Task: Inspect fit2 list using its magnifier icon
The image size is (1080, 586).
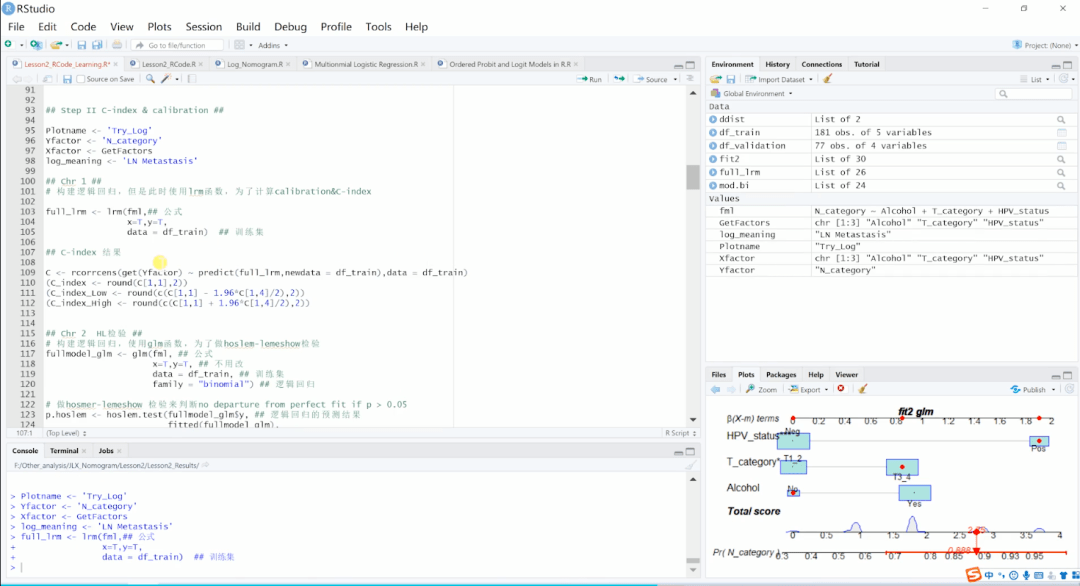Action: click(1061, 159)
